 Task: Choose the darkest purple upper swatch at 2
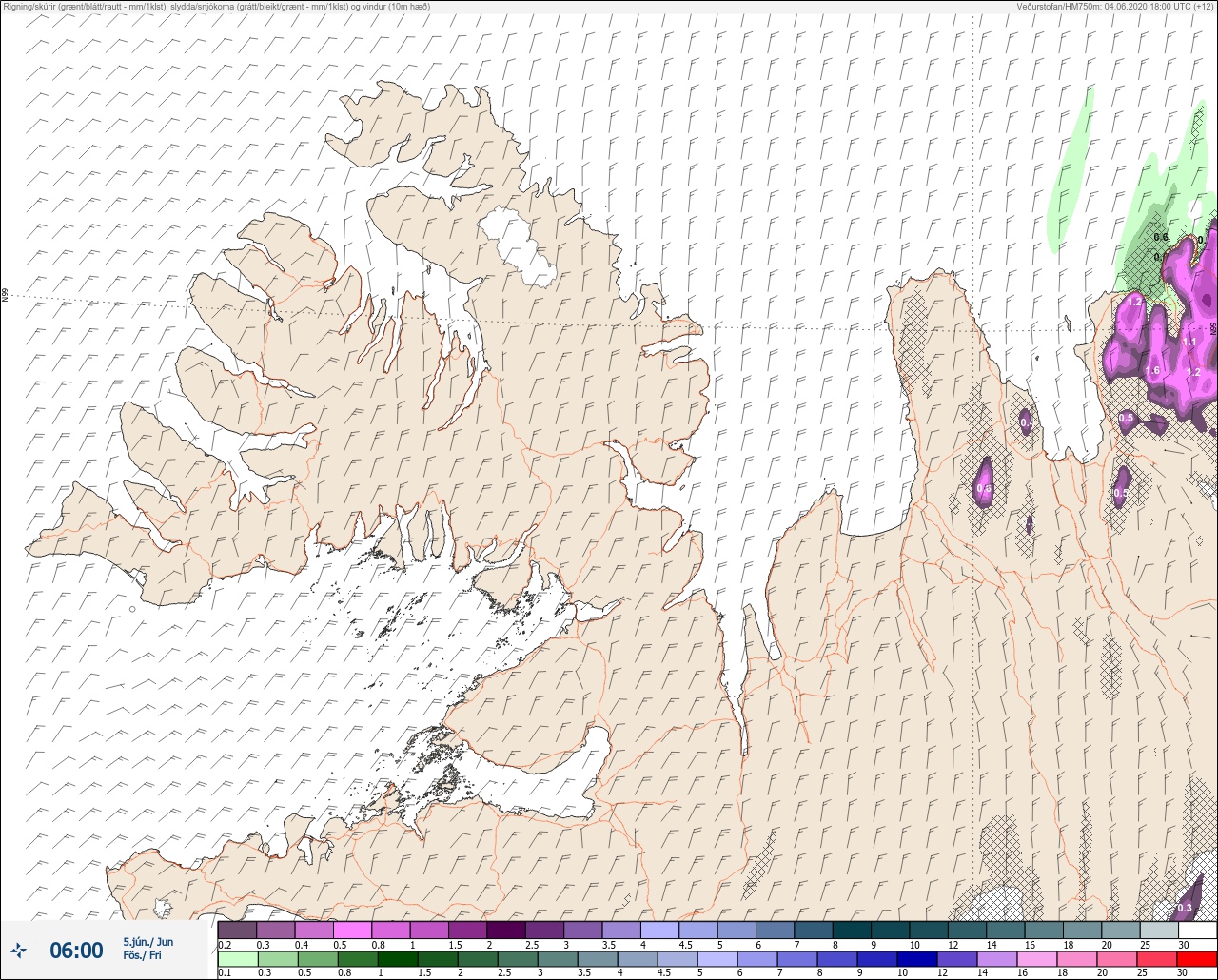pyautogui.click(x=506, y=930)
